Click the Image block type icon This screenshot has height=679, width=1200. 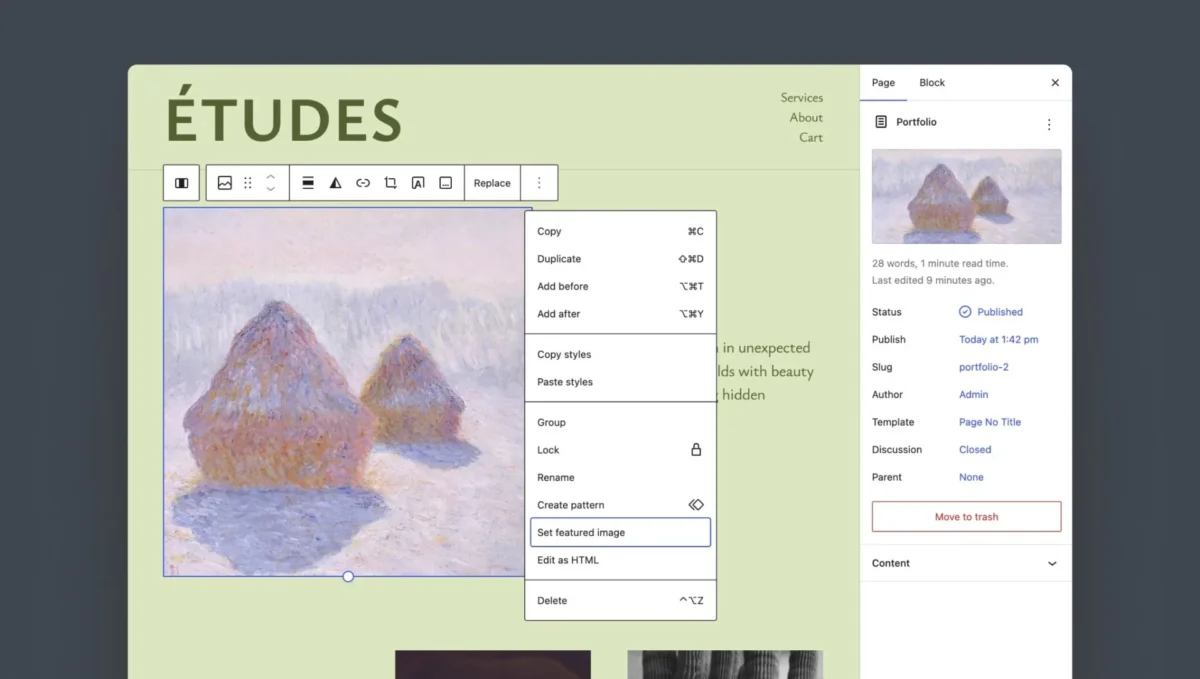pos(225,183)
